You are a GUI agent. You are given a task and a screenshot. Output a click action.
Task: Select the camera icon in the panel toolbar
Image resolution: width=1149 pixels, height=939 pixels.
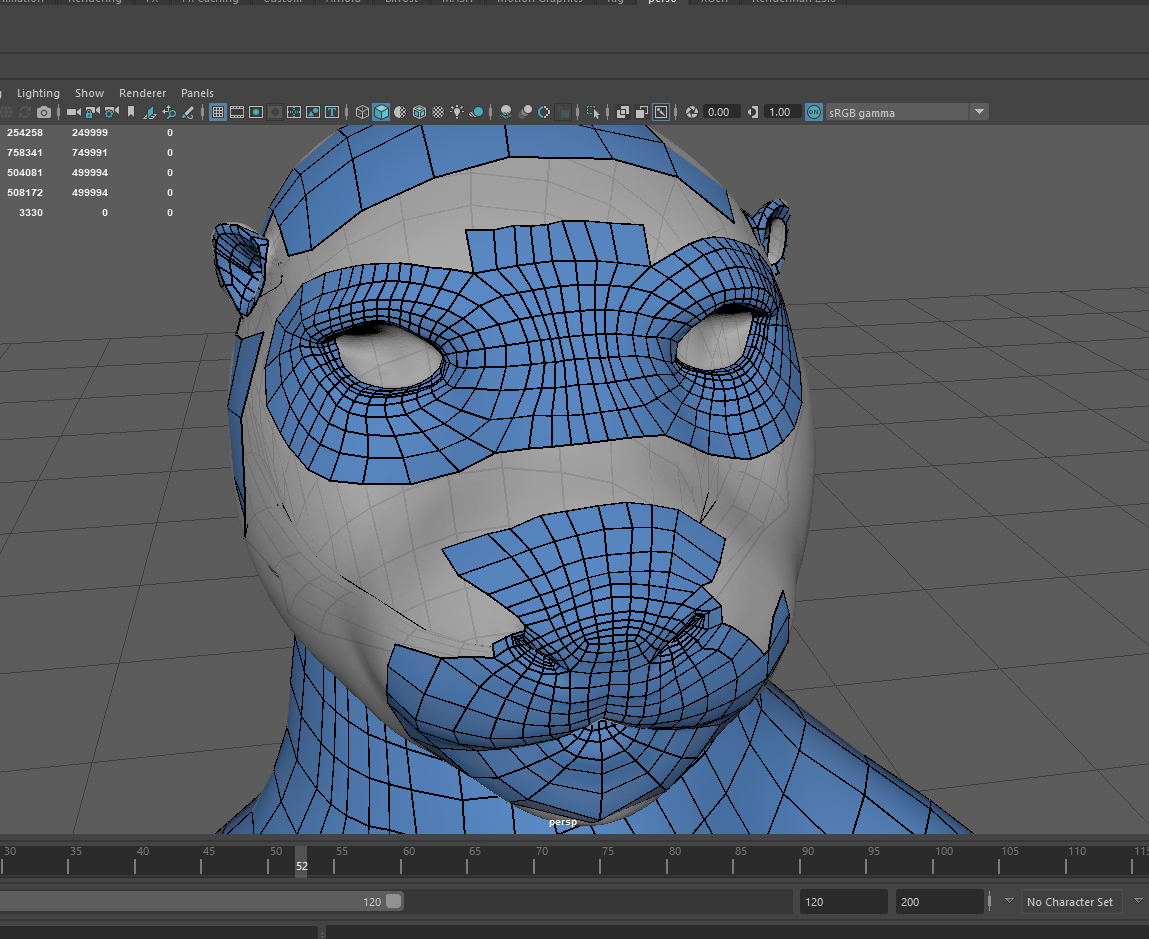tap(73, 113)
